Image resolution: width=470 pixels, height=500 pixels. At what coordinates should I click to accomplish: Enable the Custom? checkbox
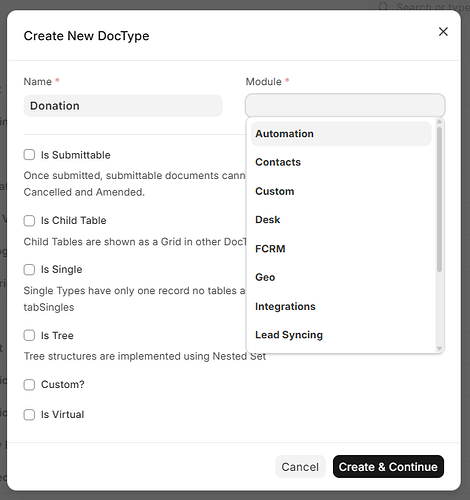click(x=29, y=384)
